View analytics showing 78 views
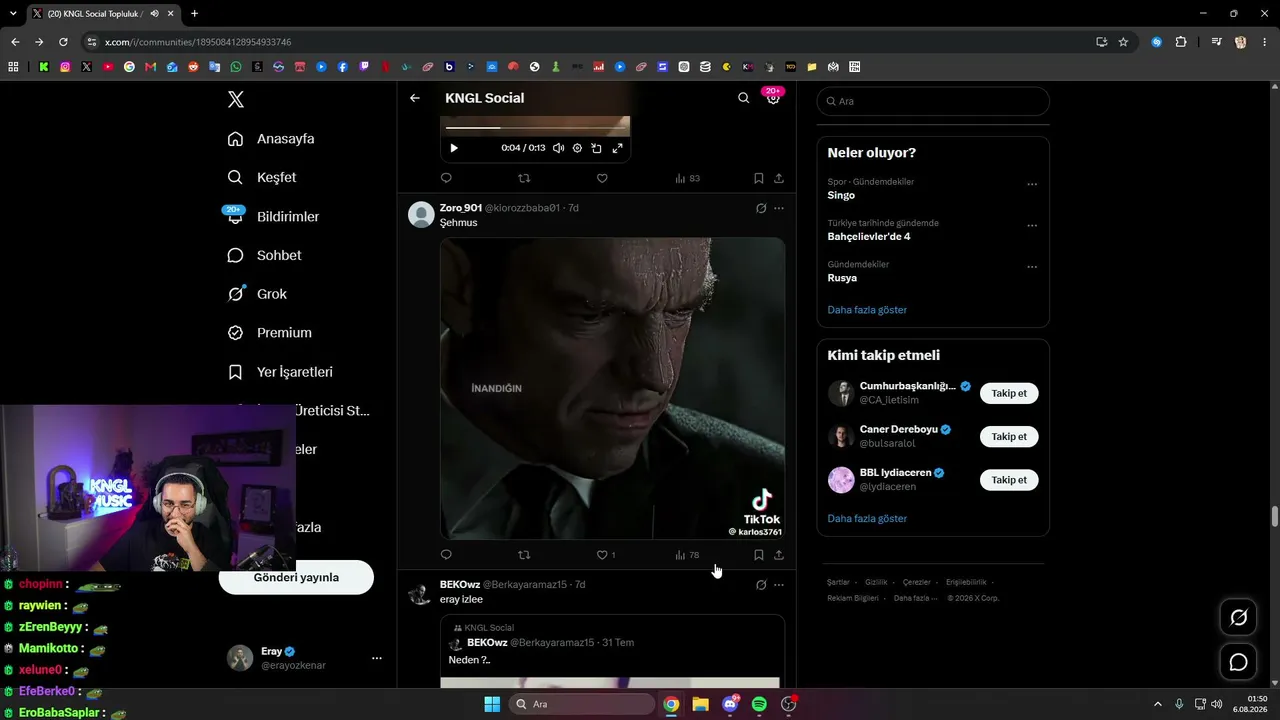The height and width of the screenshot is (720, 1280). tap(687, 555)
